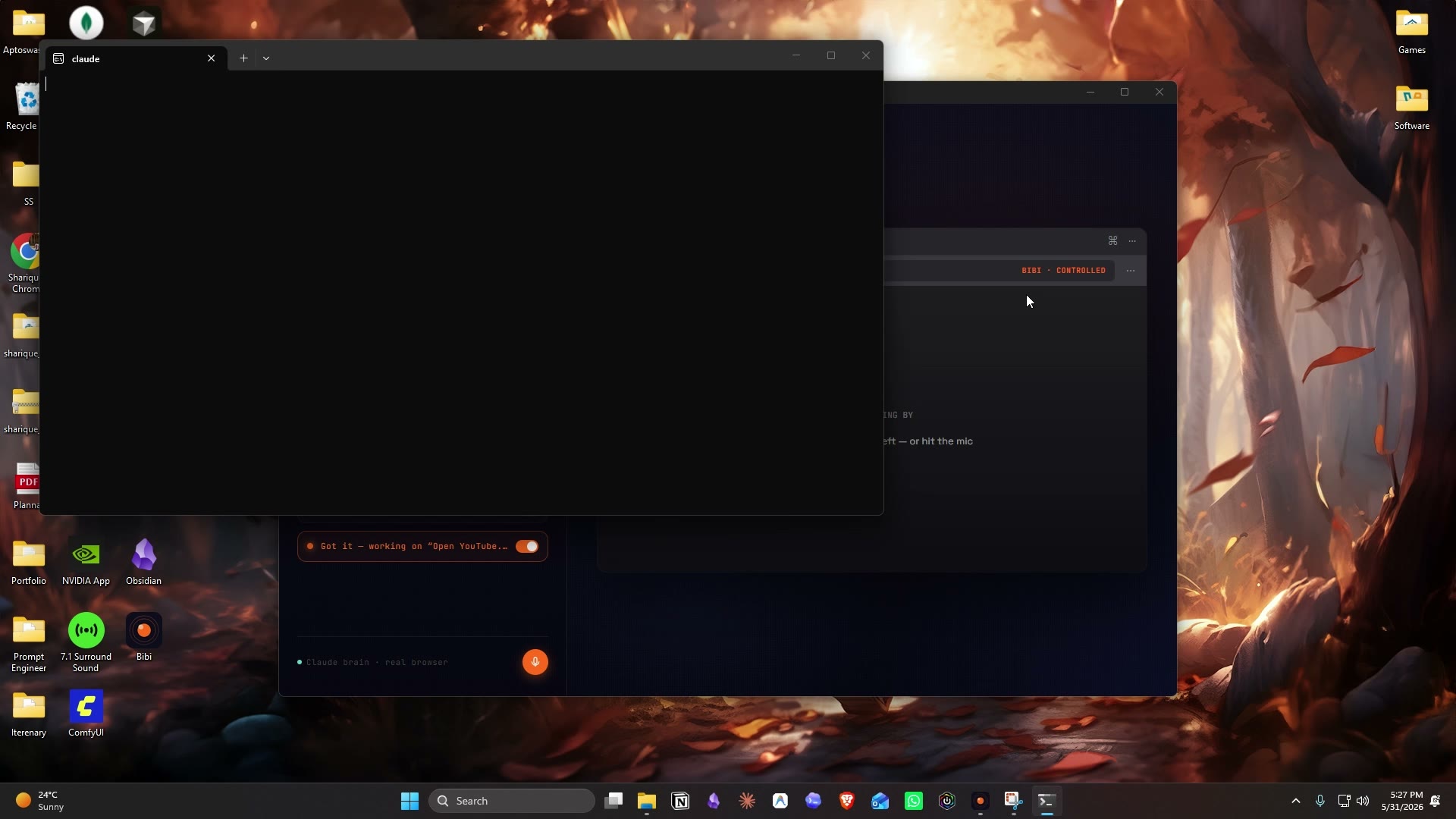Show hidden system tray icons

coord(1296,801)
